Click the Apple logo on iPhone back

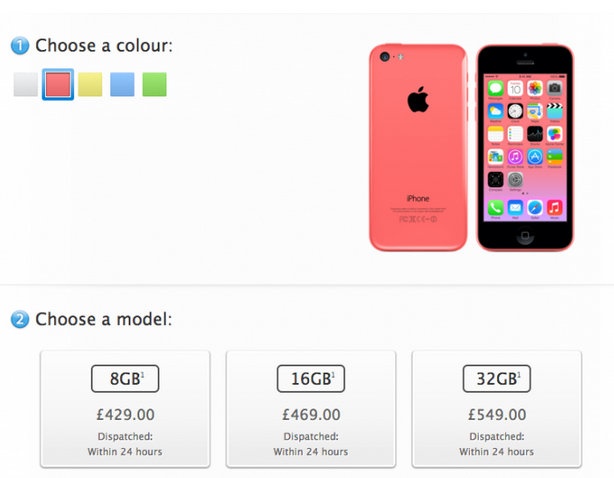click(x=418, y=99)
